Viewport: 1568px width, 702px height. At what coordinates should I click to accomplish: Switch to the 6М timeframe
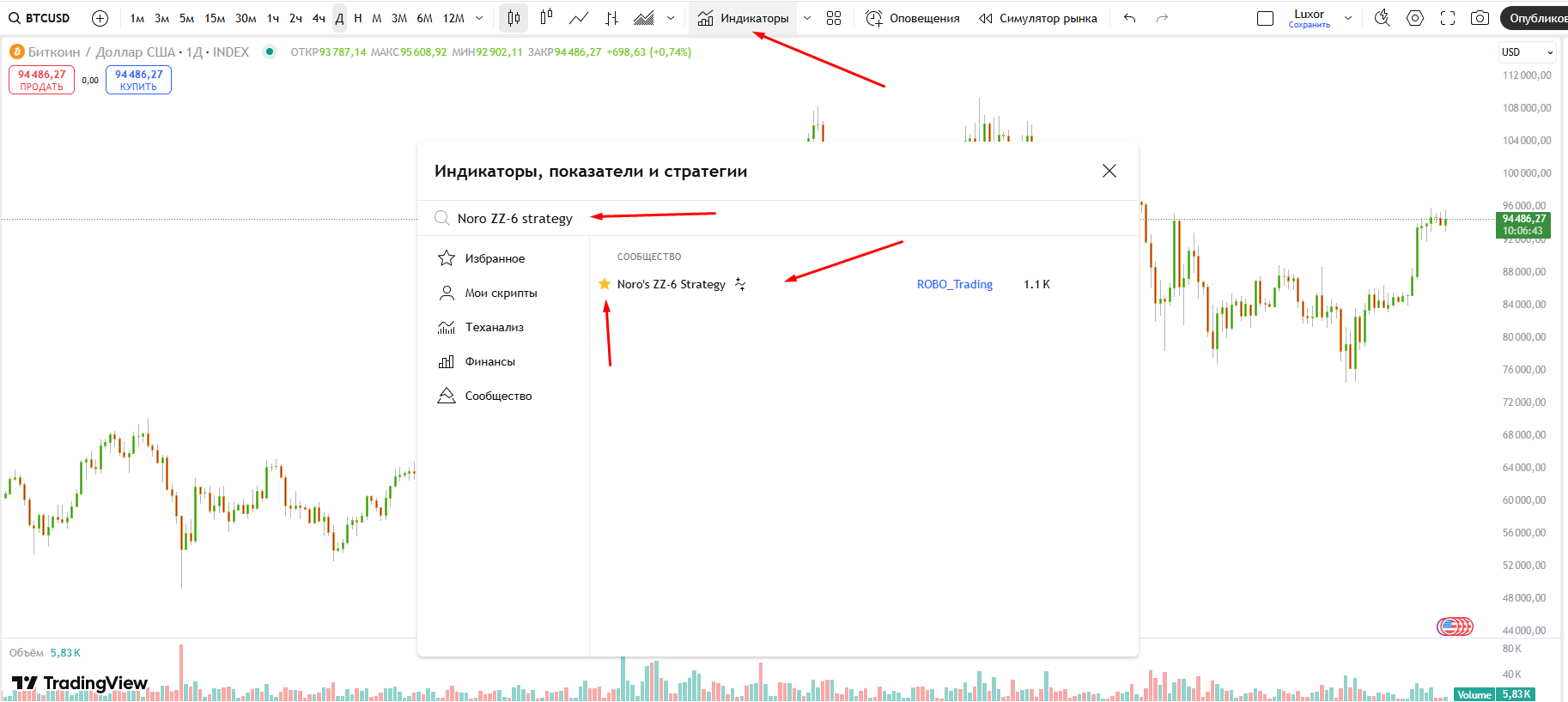click(424, 18)
